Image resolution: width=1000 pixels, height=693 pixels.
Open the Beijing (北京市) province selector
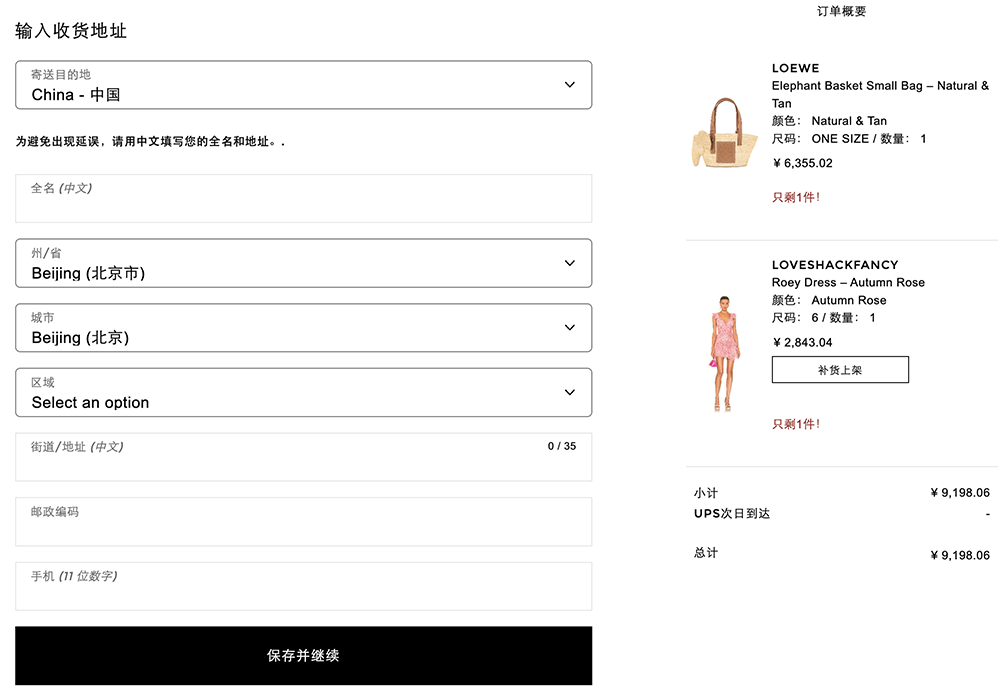tap(304, 263)
